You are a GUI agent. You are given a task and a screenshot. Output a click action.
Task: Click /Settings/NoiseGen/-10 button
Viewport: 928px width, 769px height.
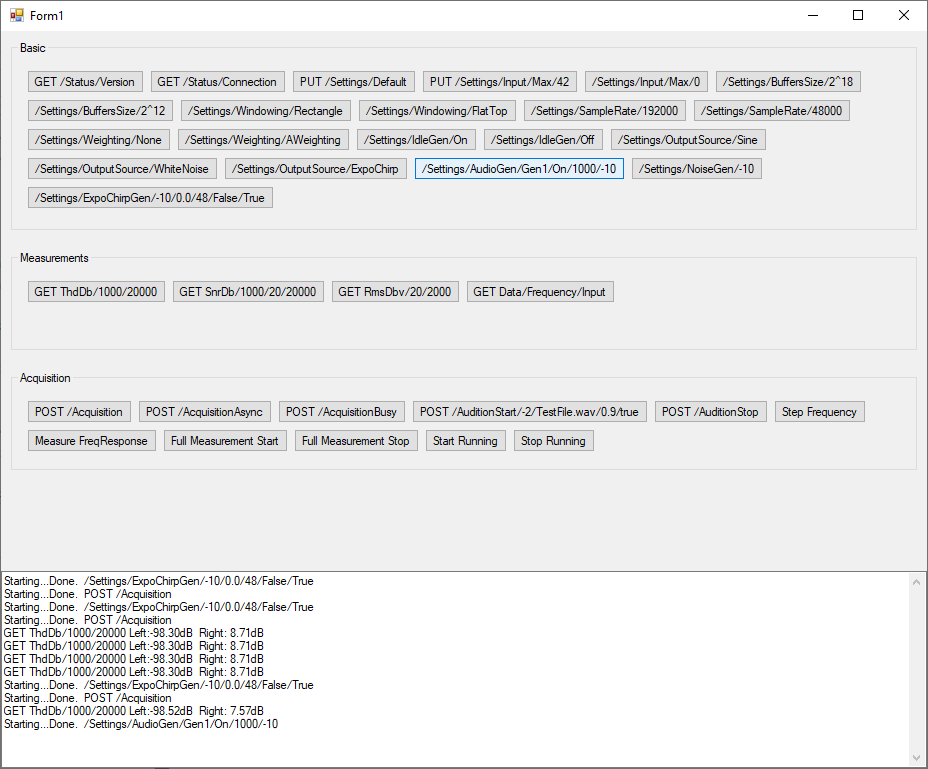point(697,169)
